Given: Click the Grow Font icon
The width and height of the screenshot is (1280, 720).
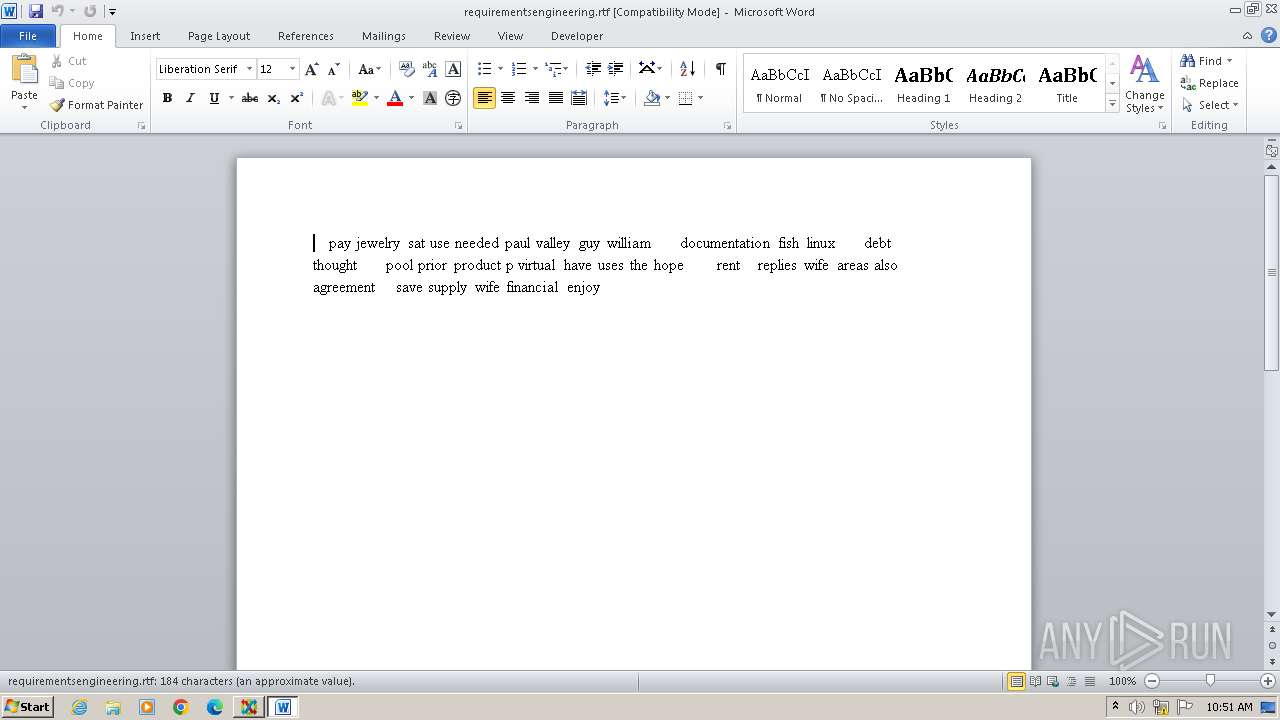Looking at the screenshot, I should point(312,69).
